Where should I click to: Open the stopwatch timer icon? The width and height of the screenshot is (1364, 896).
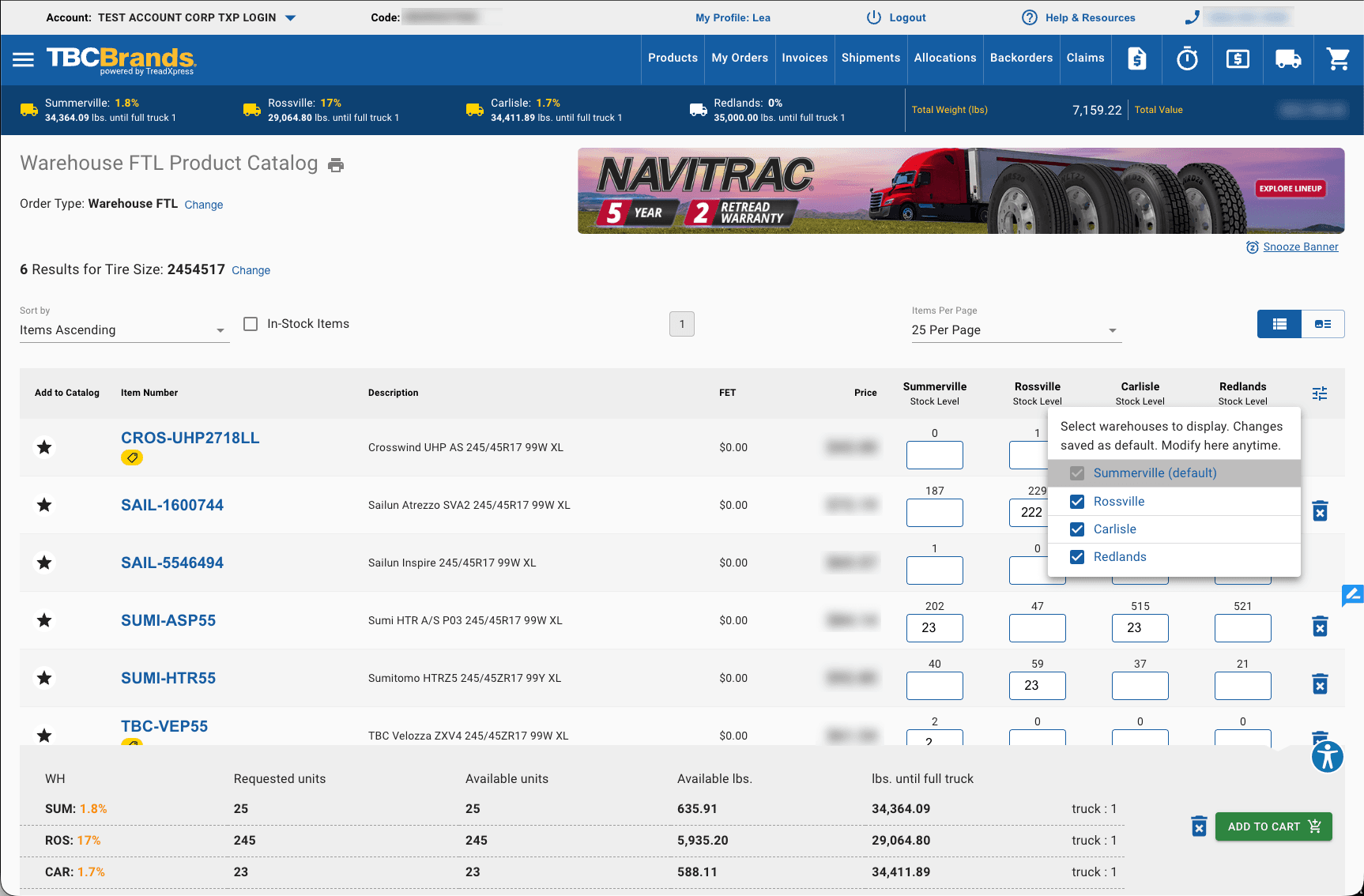click(x=1187, y=58)
